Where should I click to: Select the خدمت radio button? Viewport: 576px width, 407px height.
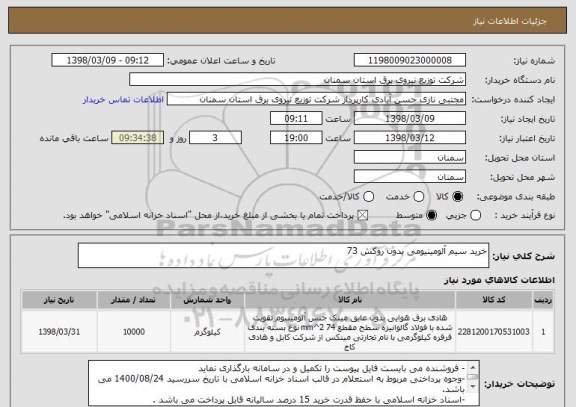point(418,197)
